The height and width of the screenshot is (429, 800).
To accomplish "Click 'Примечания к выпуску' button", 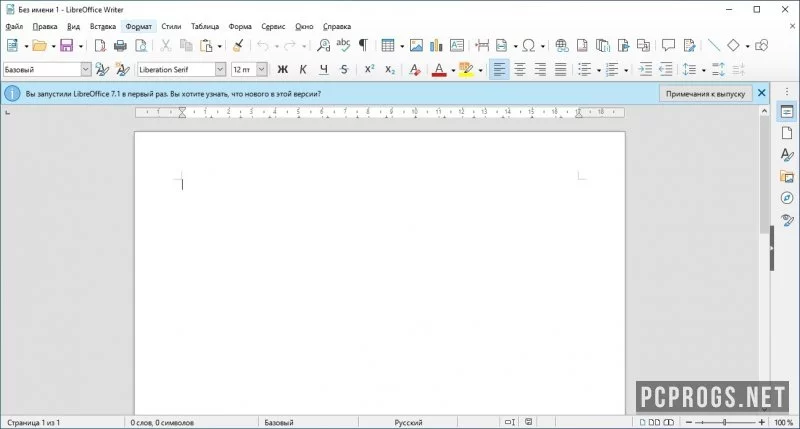I will point(705,94).
